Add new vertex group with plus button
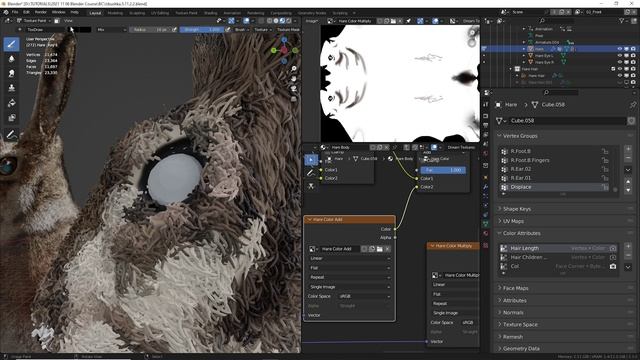 [x=628, y=149]
